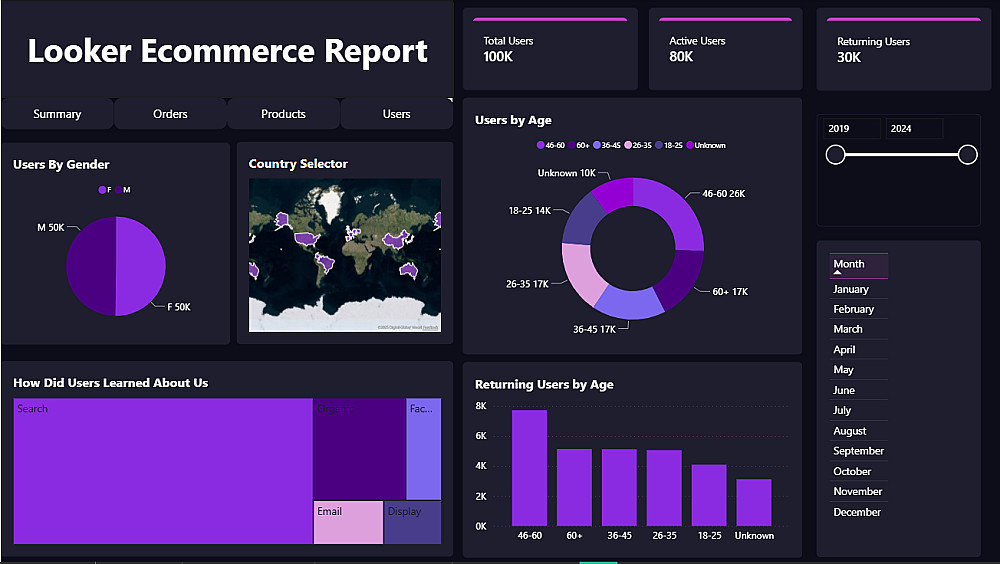Image resolution: width=1000 pixels, height=564 pixels.
Task: Select Australia on the map
Action: pos(408,271)
